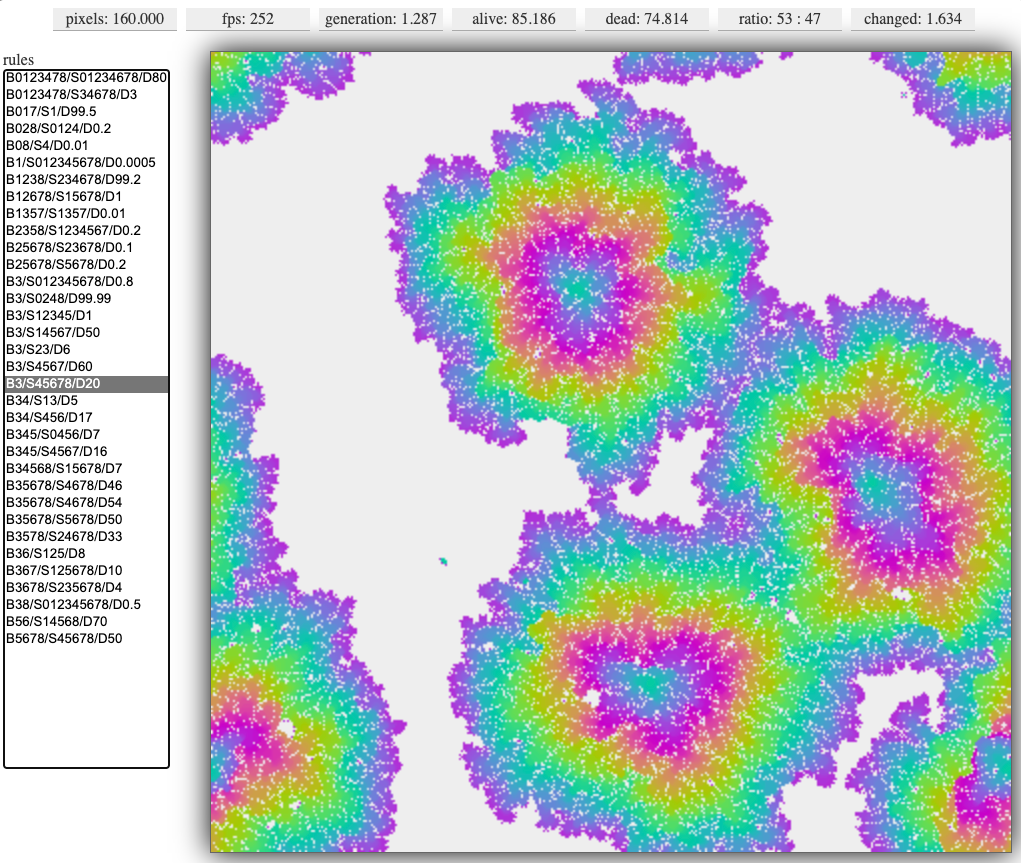Click the changed counter box
1021x863 pixels.
point(912,19)
